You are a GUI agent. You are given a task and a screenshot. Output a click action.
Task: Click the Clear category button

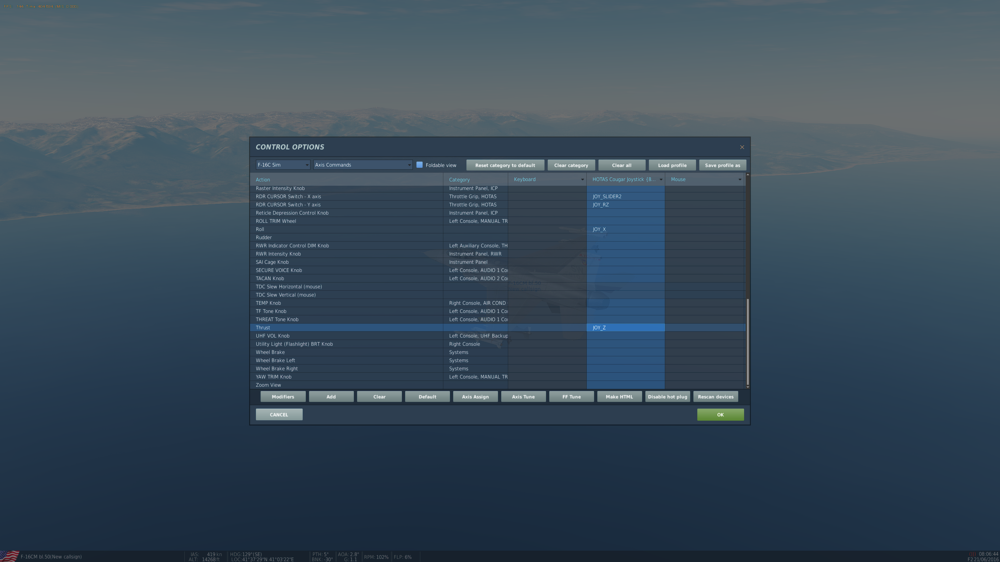(571, 165)
